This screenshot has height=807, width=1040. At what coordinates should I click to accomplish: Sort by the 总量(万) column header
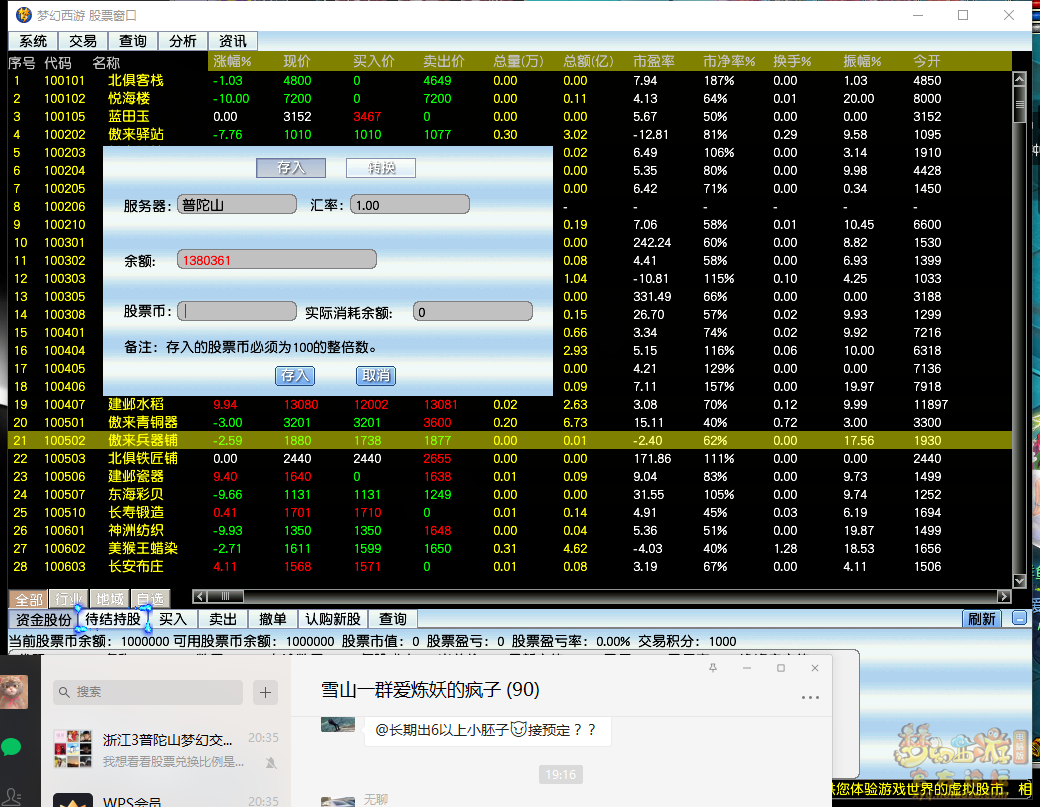click(x=518, y=62)
